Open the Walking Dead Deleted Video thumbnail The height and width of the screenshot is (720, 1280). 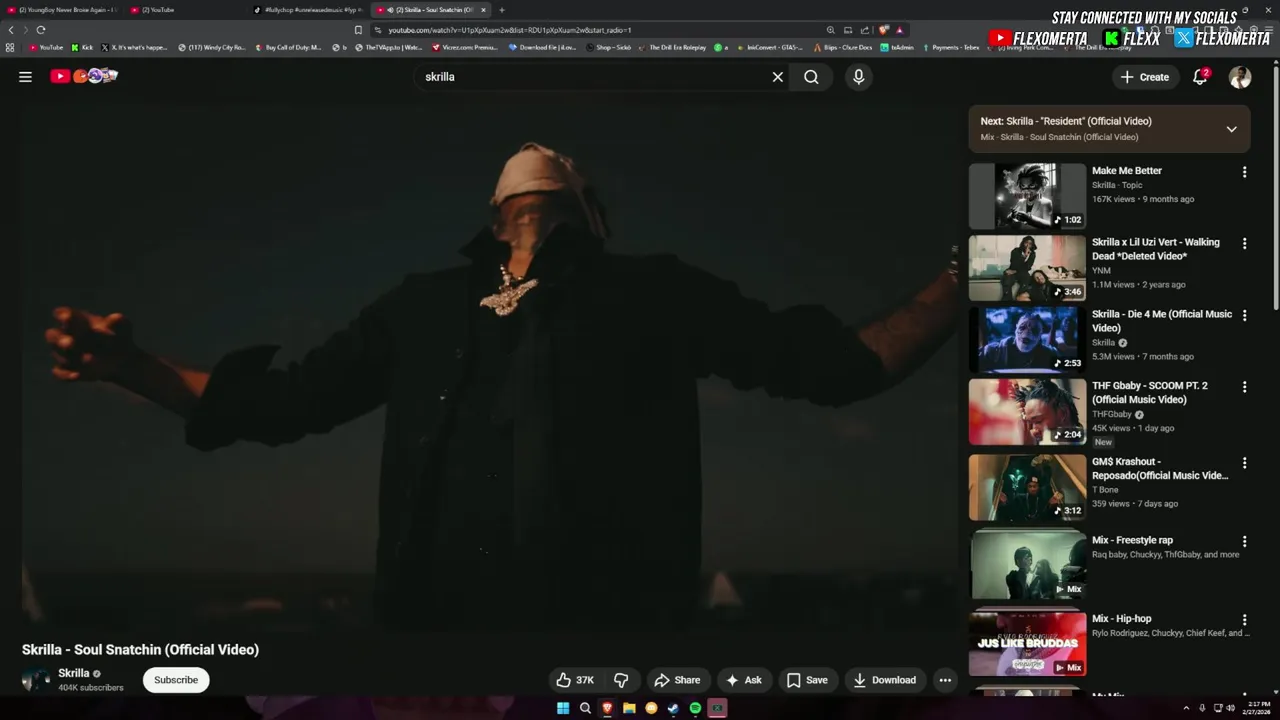[1027, 268]
